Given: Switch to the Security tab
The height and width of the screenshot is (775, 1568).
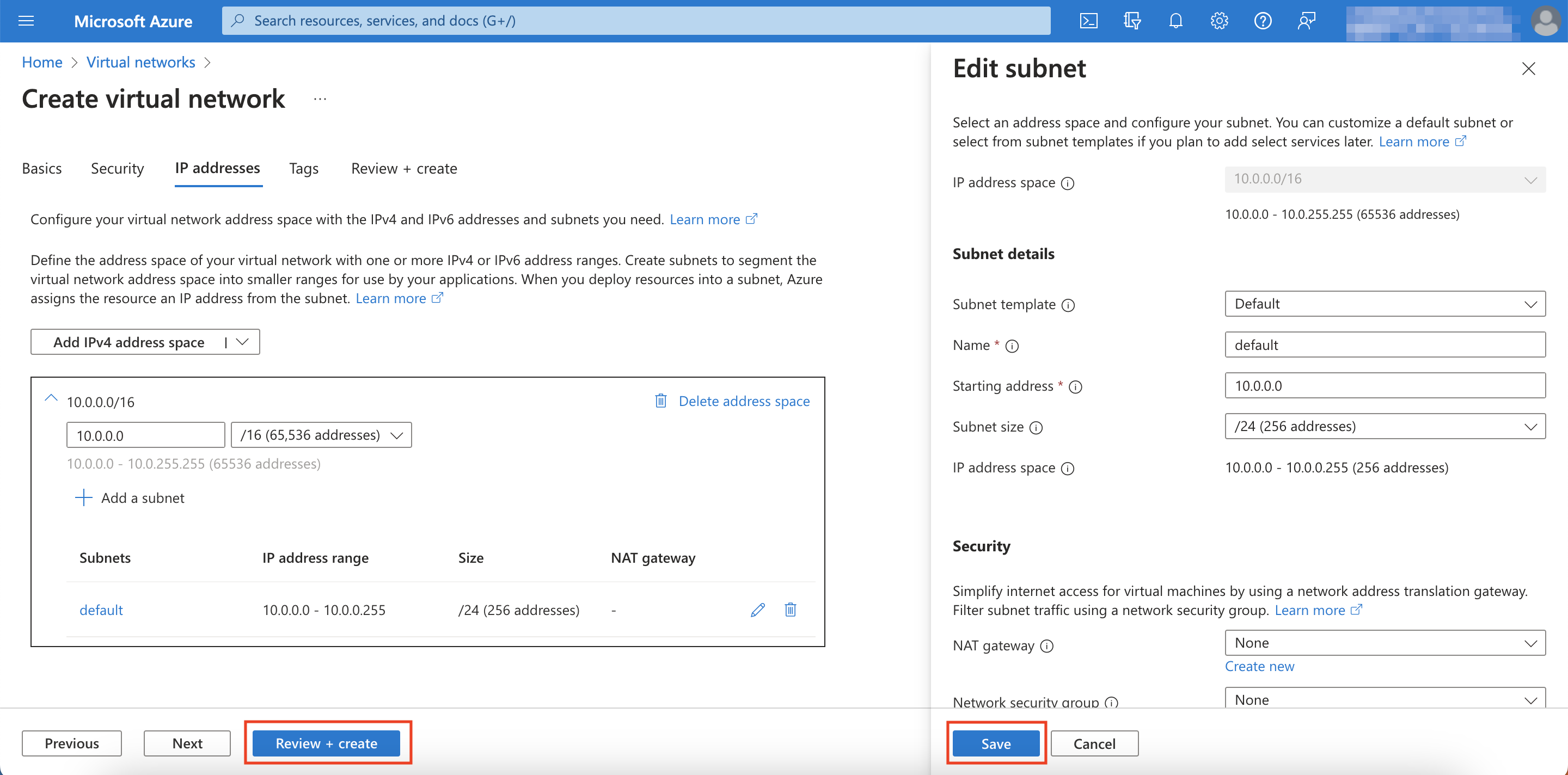Looking at the screenshot, I should click(117, 169).
